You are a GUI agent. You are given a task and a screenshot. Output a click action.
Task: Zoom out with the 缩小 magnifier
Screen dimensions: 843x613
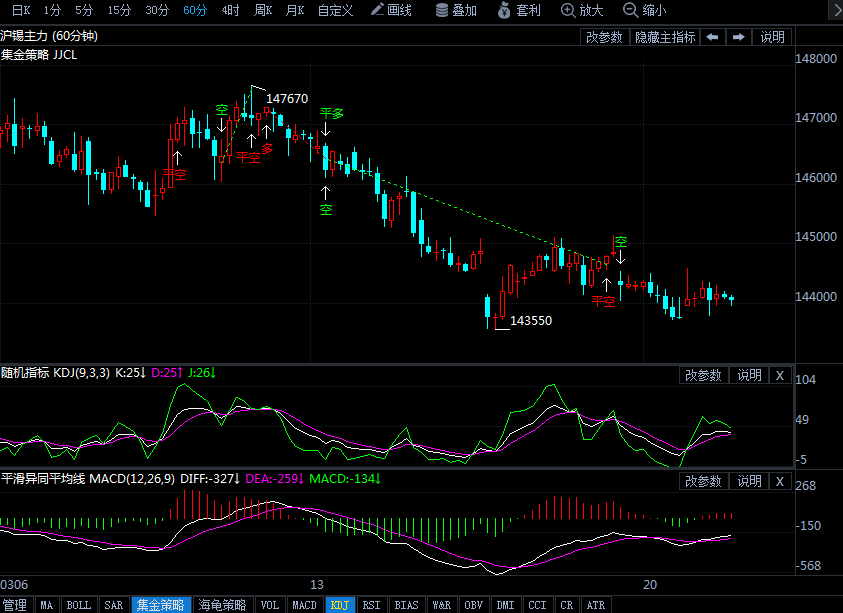[644, 10]
